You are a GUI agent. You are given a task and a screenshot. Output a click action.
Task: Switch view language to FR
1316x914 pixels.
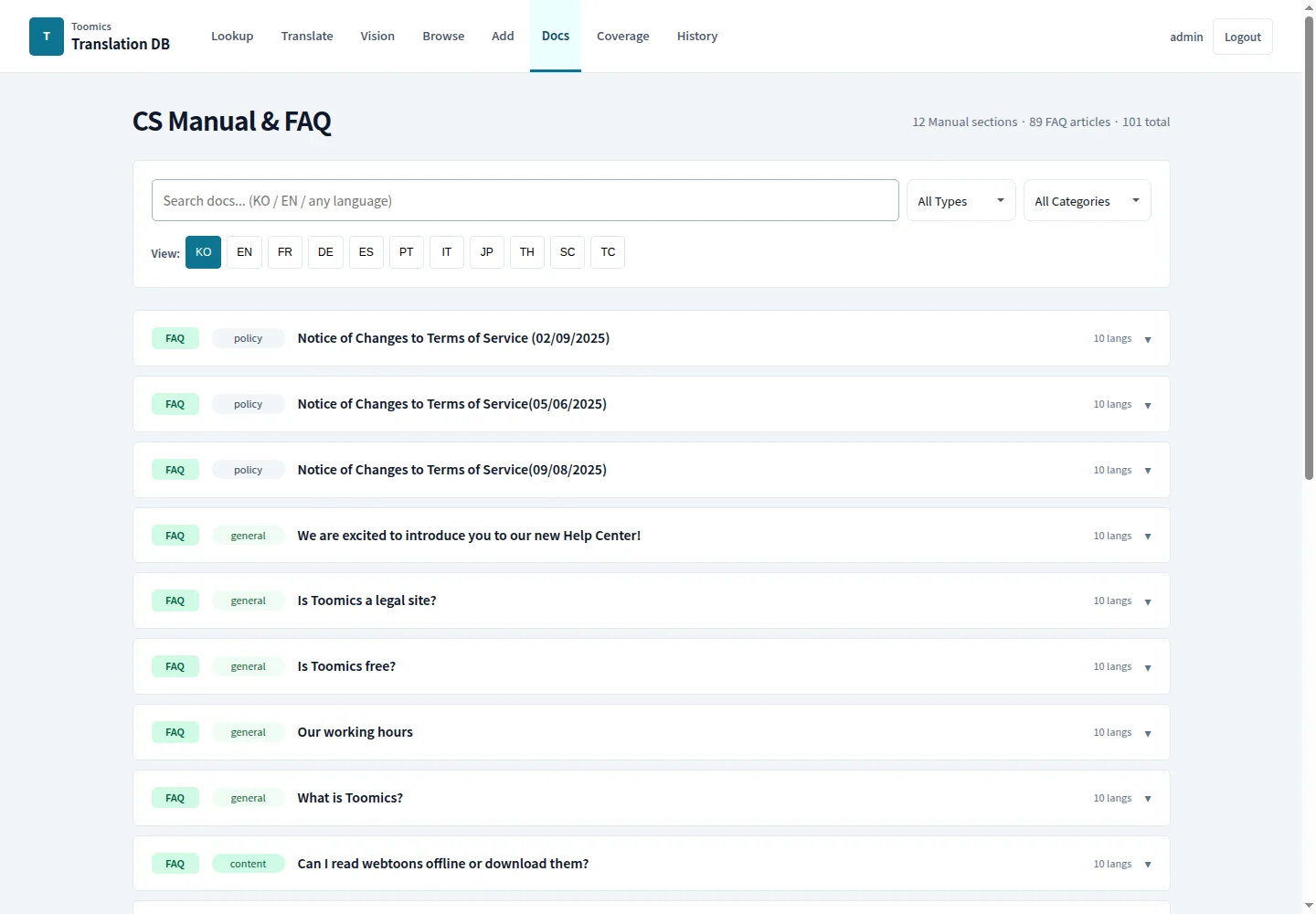285,252
